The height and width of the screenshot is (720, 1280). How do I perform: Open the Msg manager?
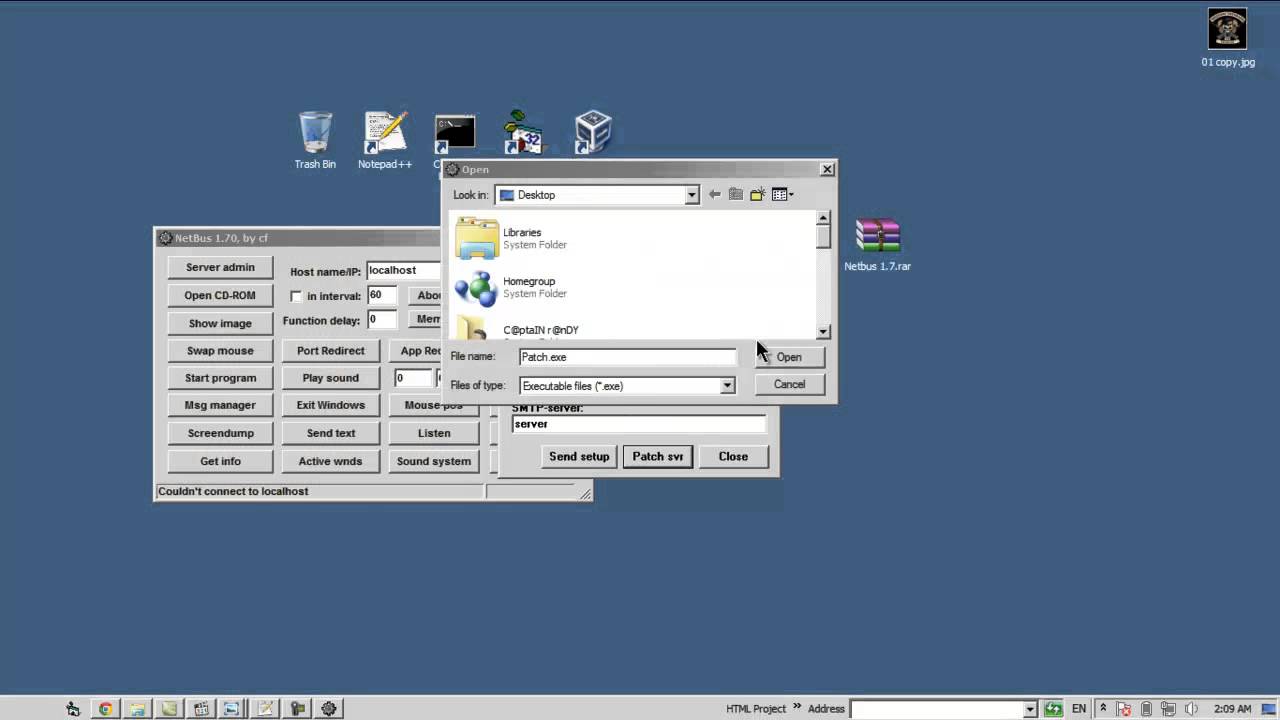point(220,405)
